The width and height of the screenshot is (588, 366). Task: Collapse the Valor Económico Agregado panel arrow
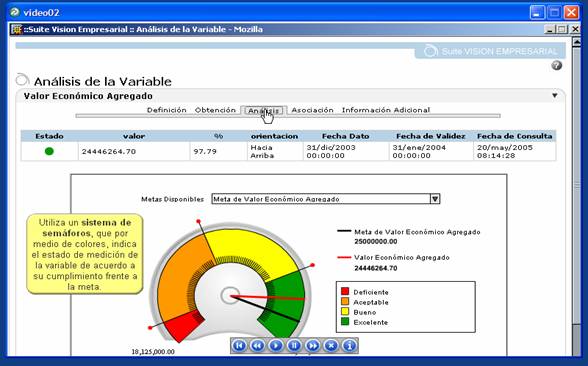pyautogui.click(x=555, y=96)
